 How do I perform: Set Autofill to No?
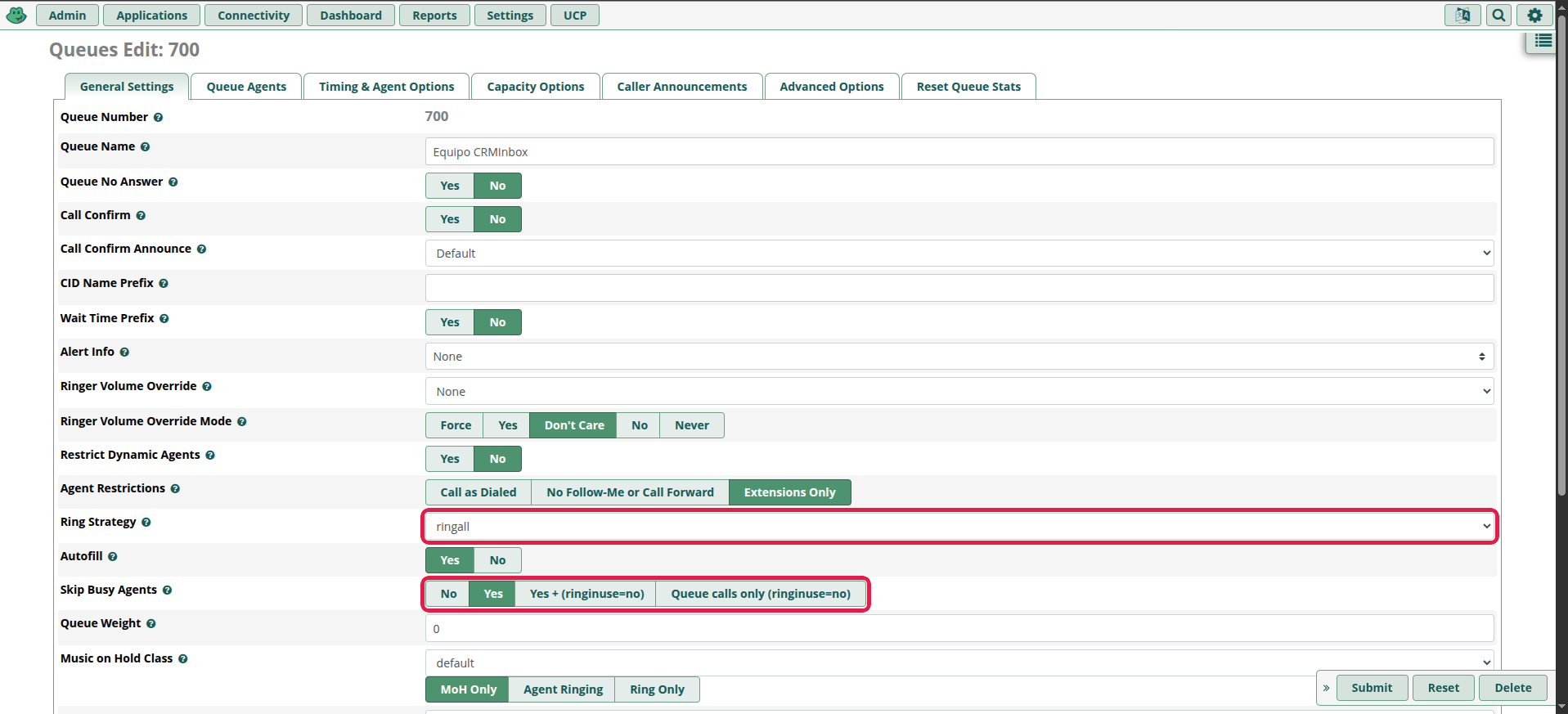(497, 560)
